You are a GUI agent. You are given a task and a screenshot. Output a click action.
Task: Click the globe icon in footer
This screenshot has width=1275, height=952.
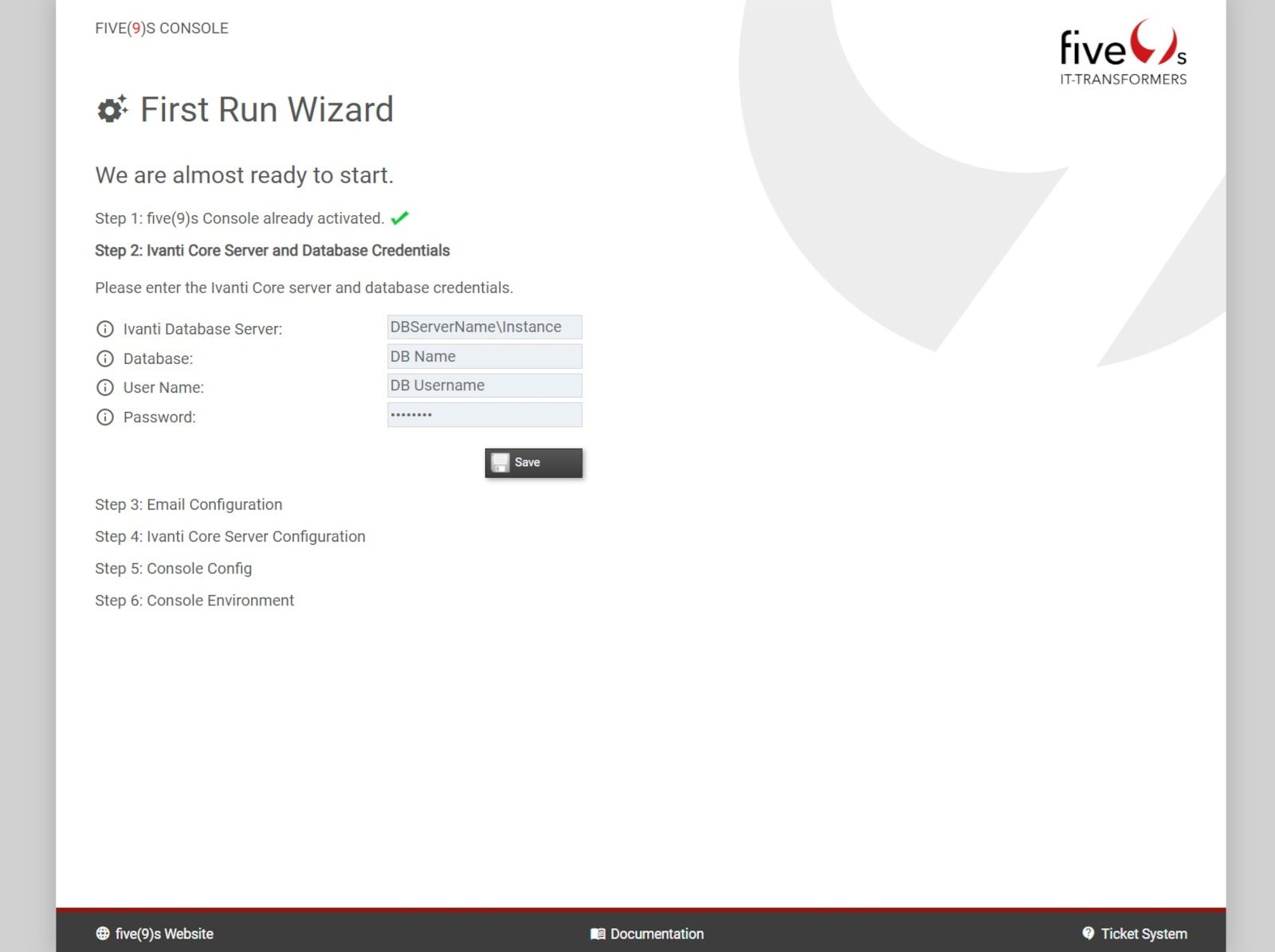(103, 934)
